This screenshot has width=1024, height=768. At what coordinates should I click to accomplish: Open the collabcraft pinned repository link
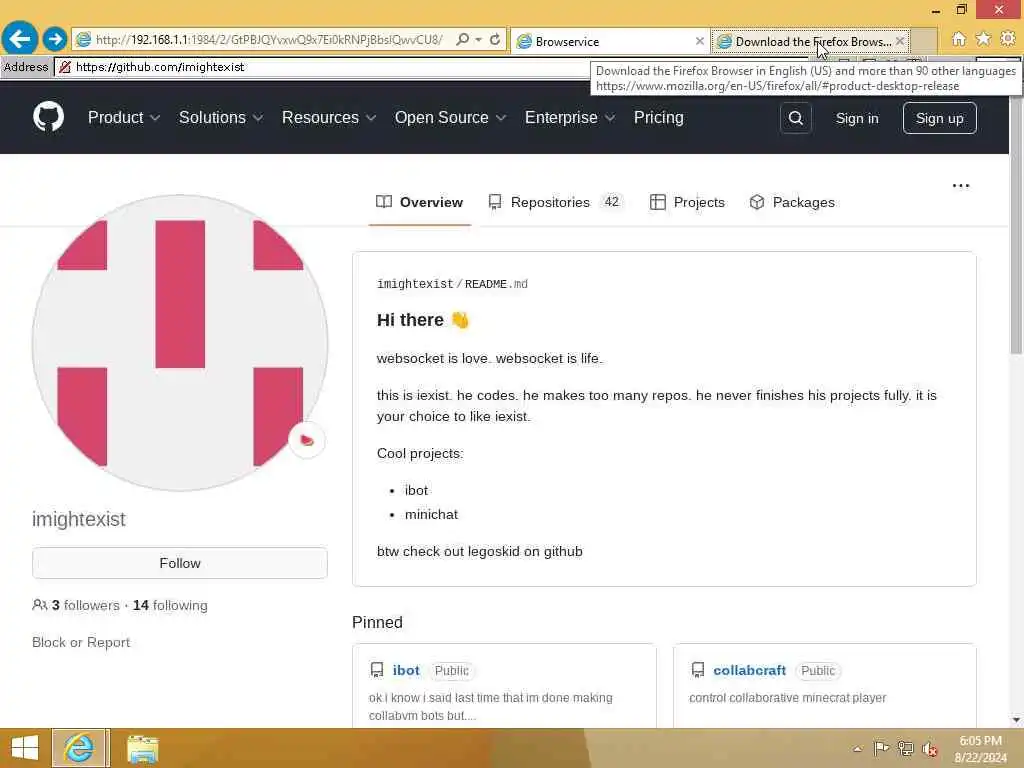(x=749, y=671)
